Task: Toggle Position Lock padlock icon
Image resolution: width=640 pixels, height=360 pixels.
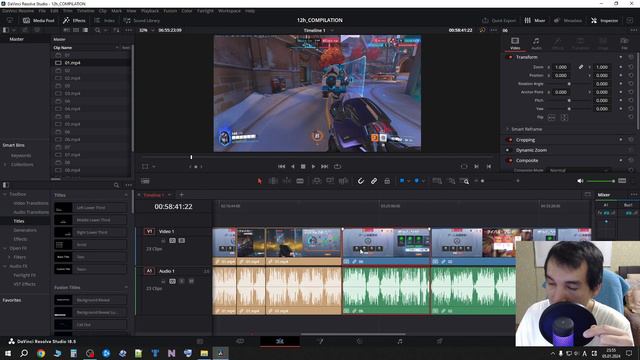Action: click(x=387, y=181)
